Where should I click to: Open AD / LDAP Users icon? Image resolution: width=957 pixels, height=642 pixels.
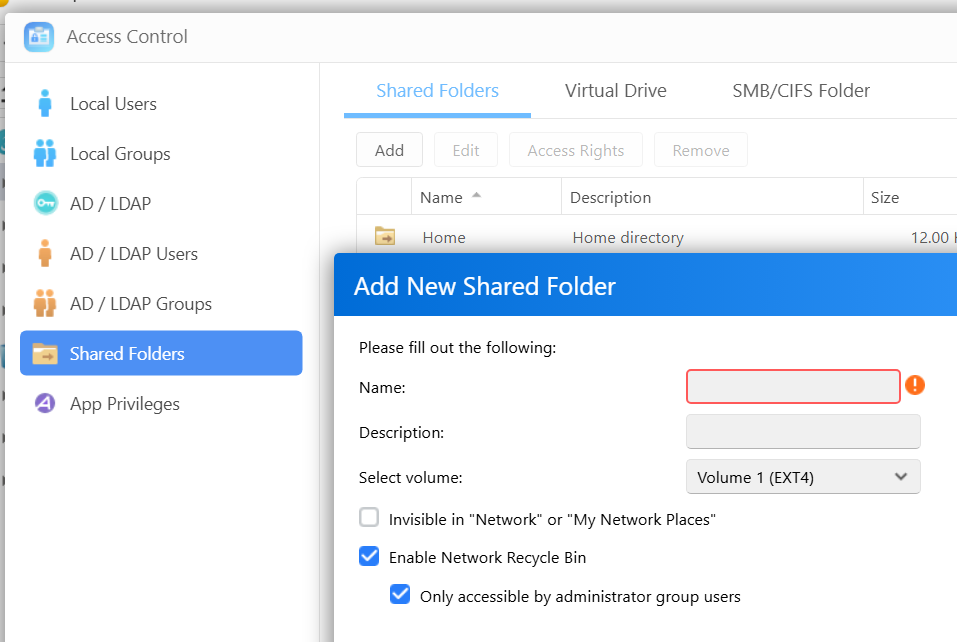[x=44, y=254]
